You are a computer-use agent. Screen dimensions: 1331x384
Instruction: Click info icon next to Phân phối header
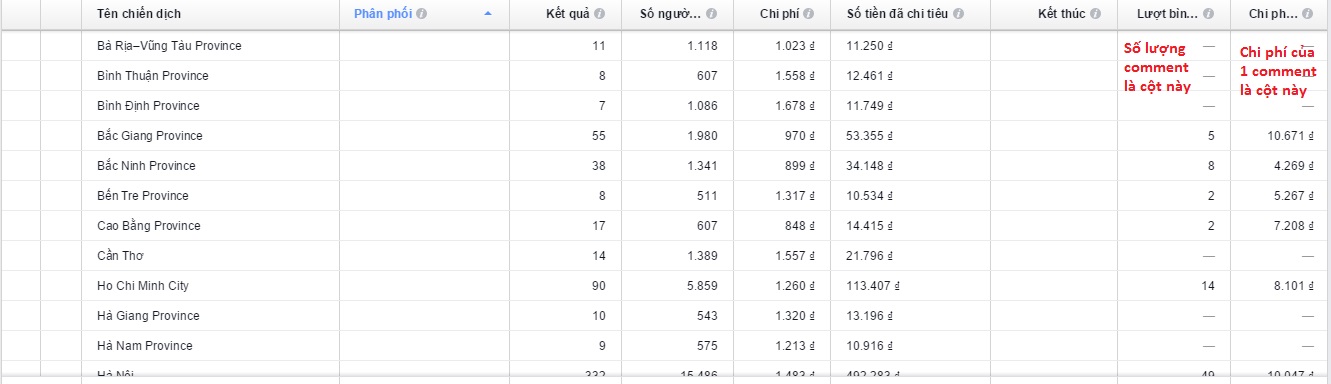pyautogui.click(x=421, y=14)
